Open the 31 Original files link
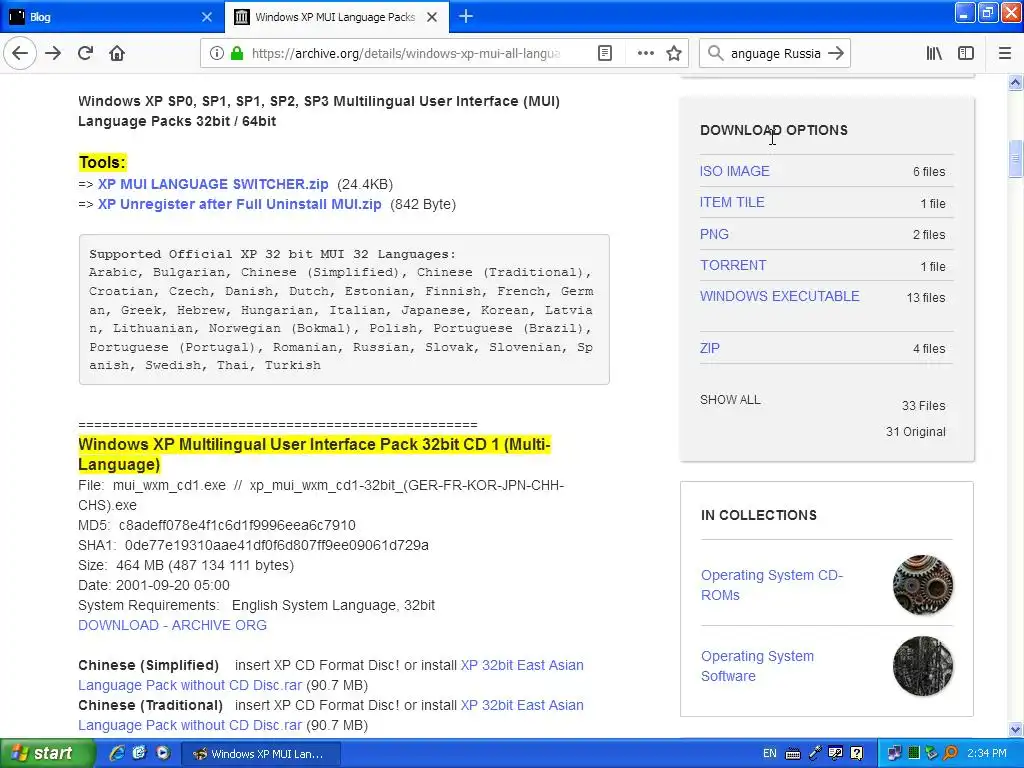The width and height of the screenshot is (1024, 768). 916,432
